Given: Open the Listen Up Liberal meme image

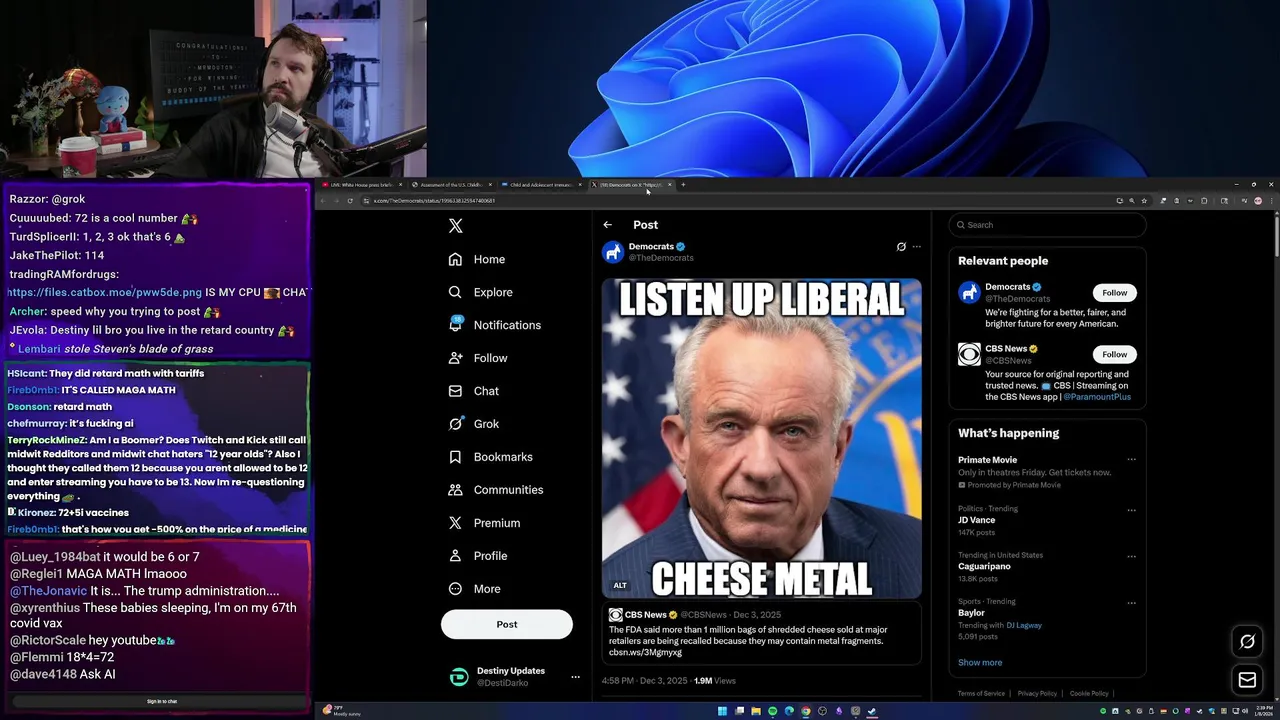Looking at the screenshot, I should 762,438.
